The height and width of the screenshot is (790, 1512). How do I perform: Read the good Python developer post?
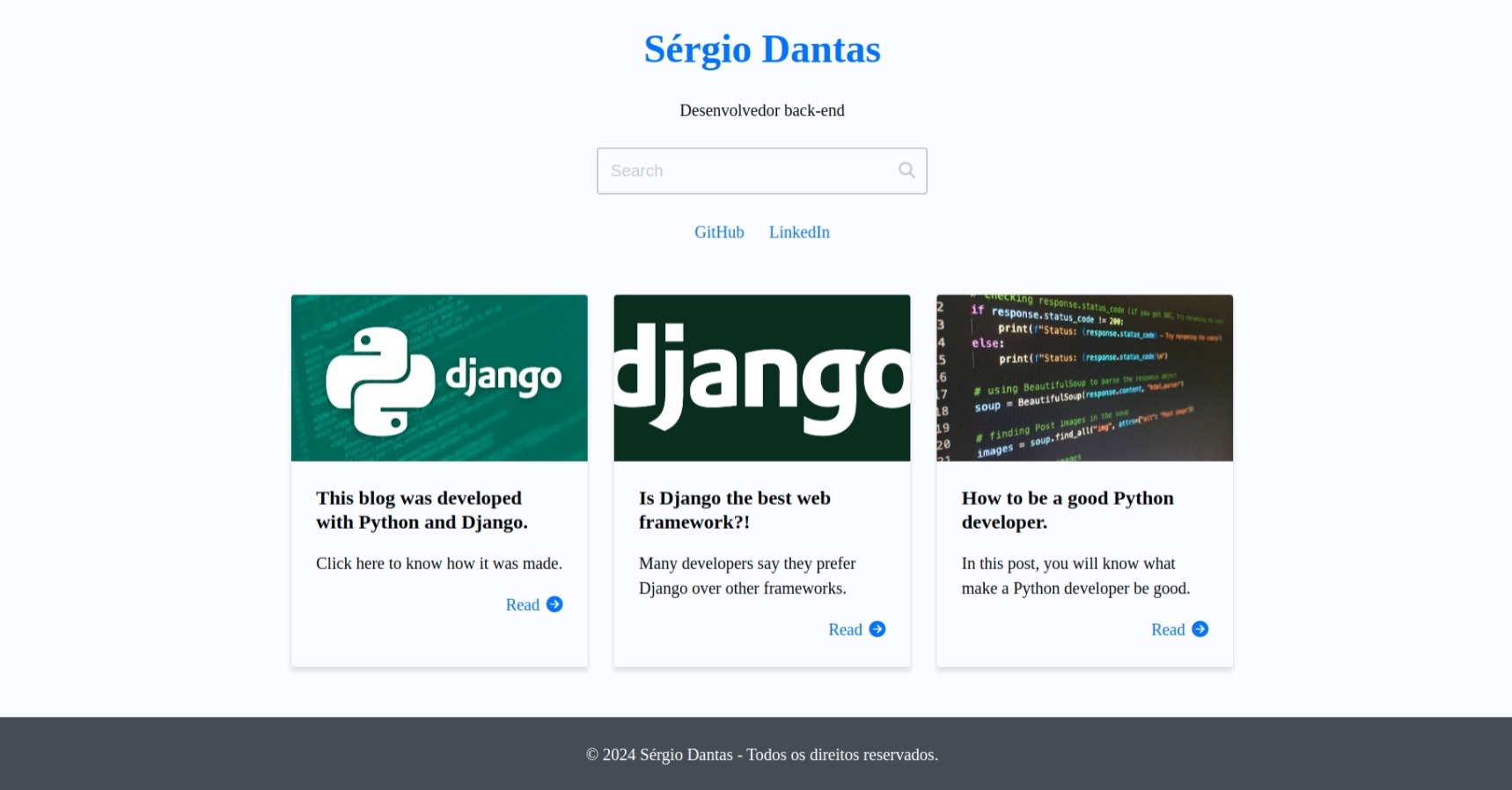coord(1179,629)
